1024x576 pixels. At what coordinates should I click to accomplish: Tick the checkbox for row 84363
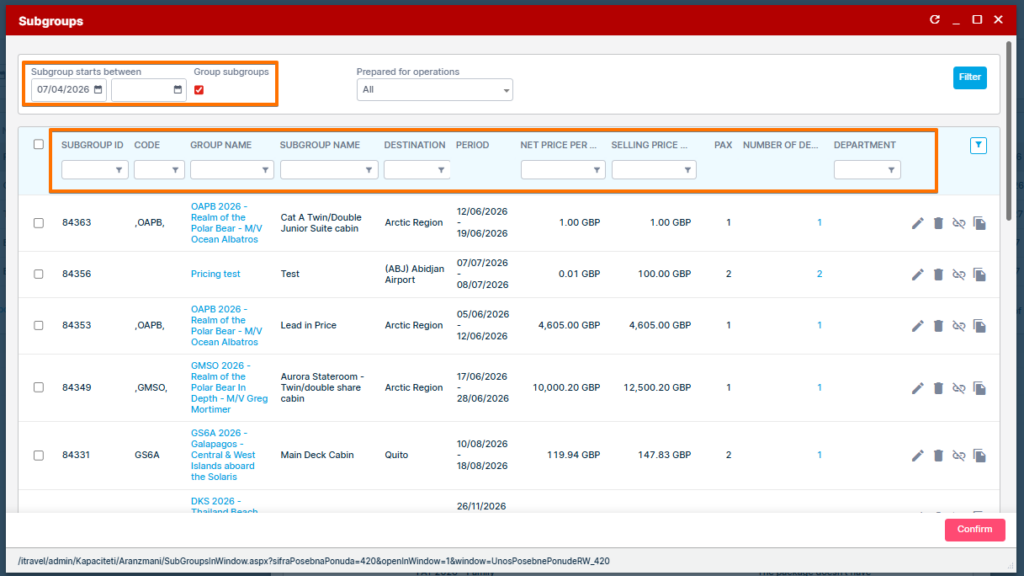click(39, 223)
